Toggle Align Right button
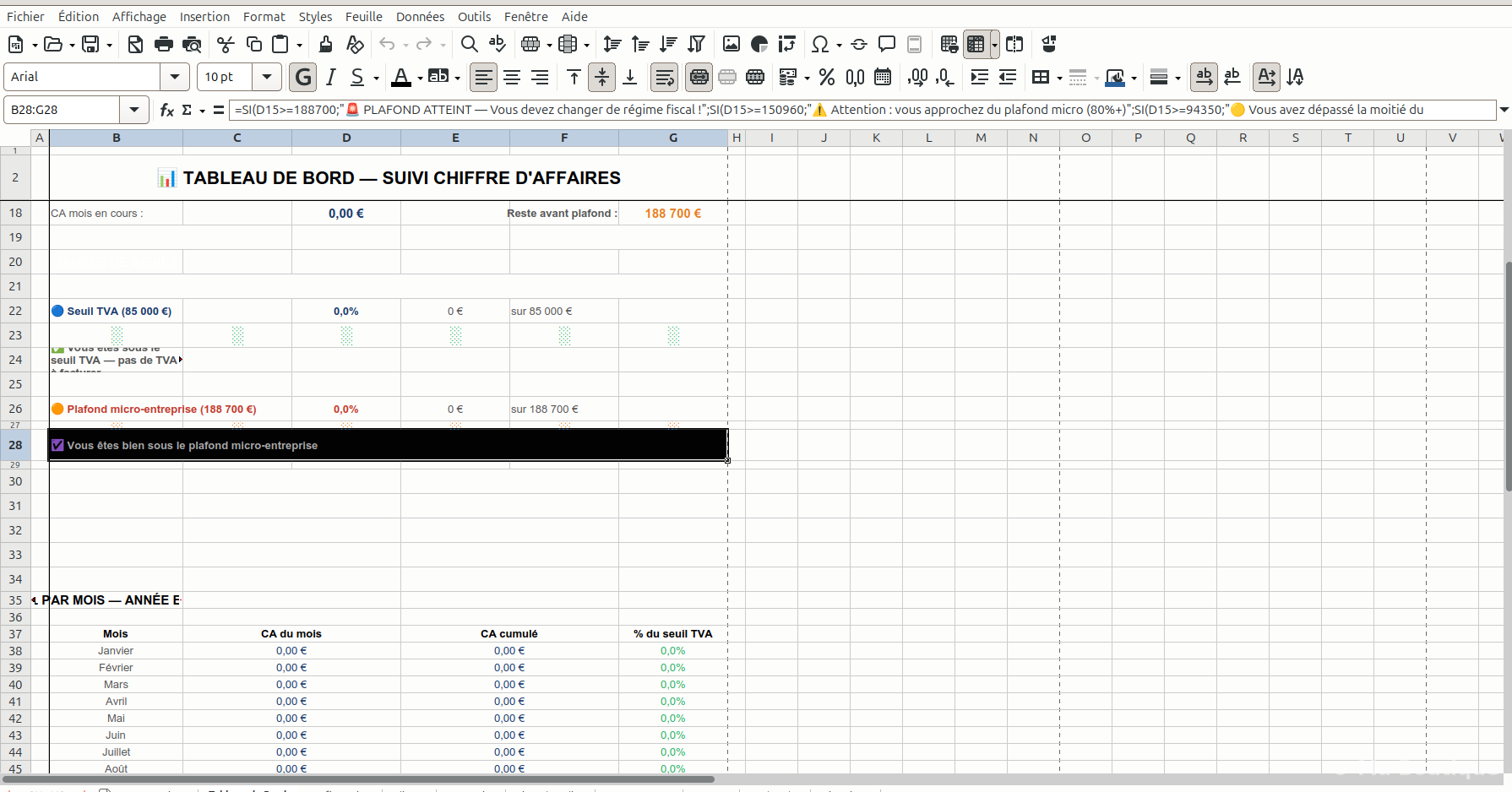 pos(540,77)
